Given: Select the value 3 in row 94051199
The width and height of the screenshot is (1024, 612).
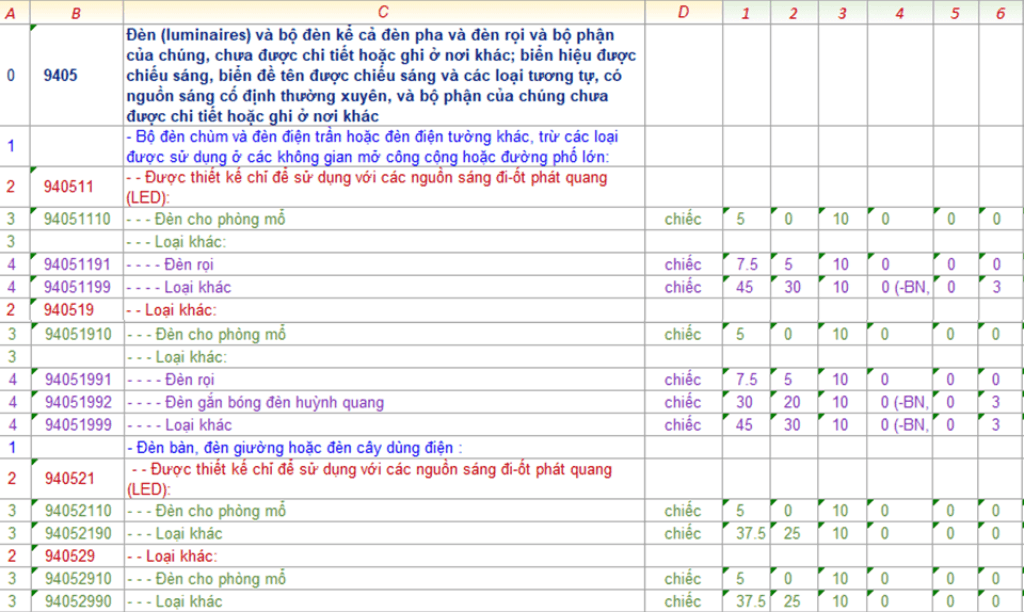Looking at the screenshot, I should (997, 287).
